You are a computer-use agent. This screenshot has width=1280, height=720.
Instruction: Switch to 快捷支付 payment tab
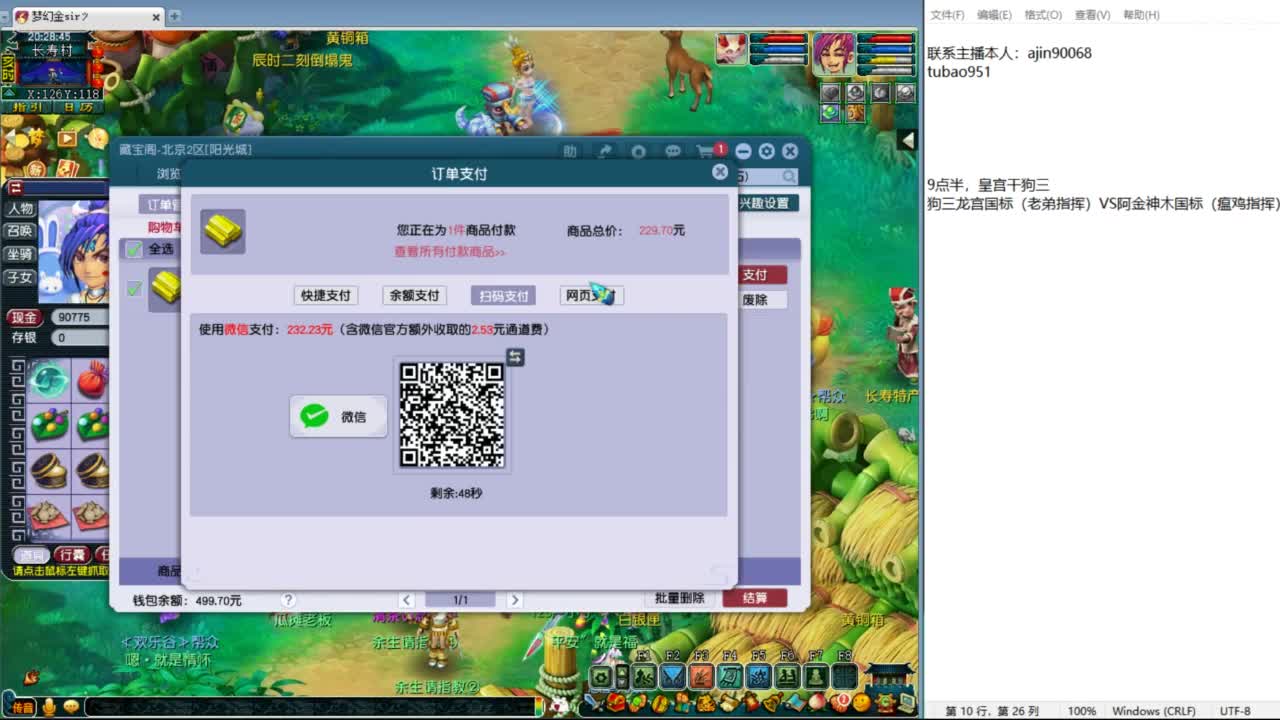[326, 296]
